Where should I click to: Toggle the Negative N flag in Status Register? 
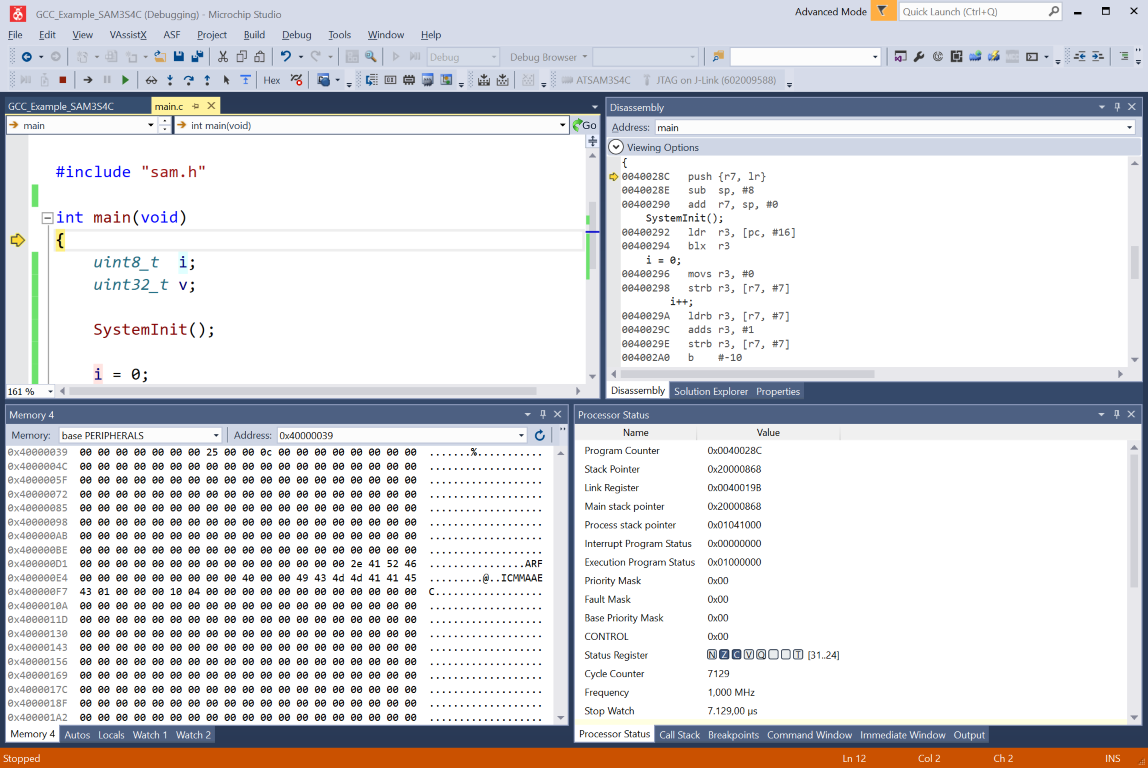tap(712, 655)
